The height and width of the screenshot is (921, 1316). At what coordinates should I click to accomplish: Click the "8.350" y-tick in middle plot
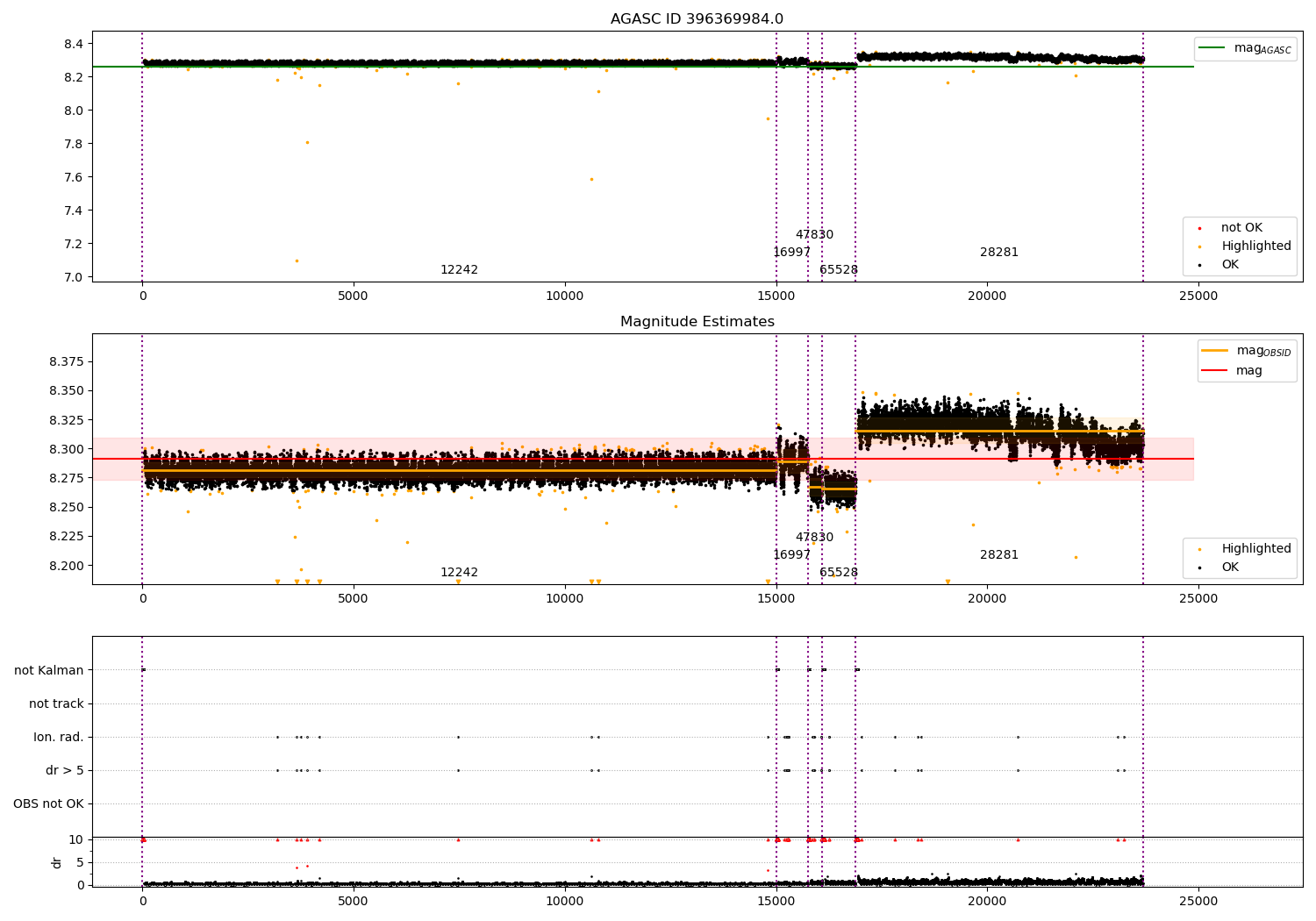(67, 391)
